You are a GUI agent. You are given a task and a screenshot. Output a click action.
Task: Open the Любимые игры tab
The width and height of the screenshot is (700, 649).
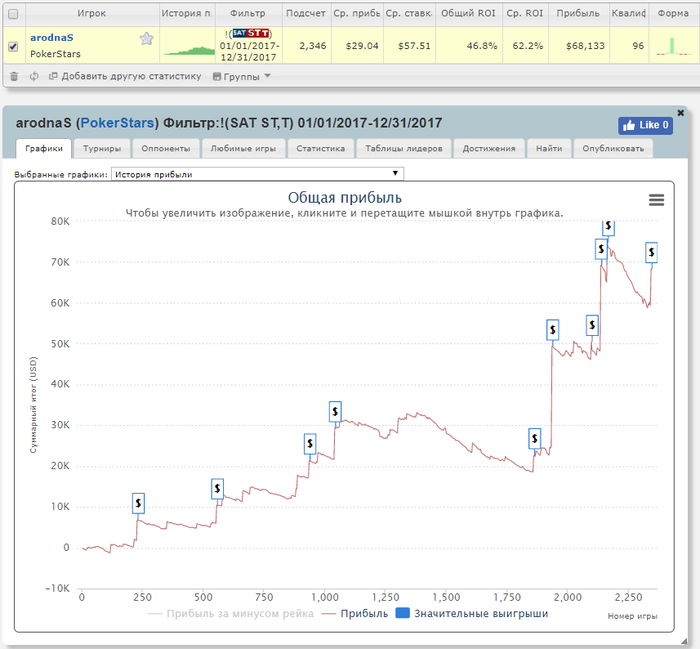243,149
